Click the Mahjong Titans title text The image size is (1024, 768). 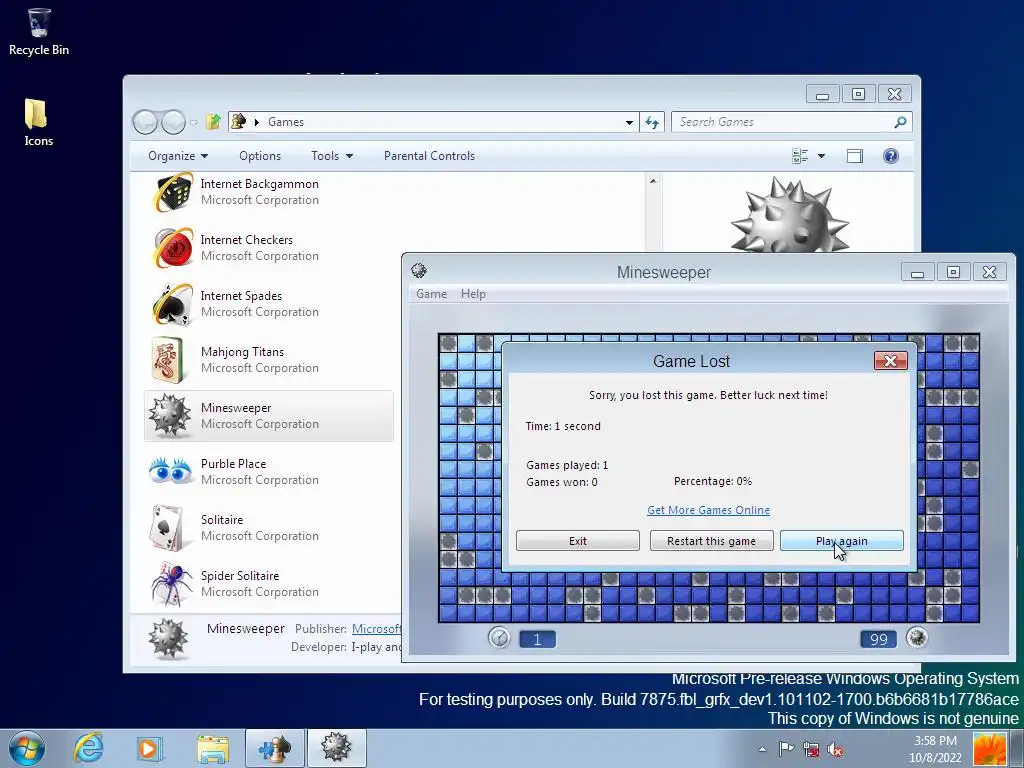coord(242,352)
